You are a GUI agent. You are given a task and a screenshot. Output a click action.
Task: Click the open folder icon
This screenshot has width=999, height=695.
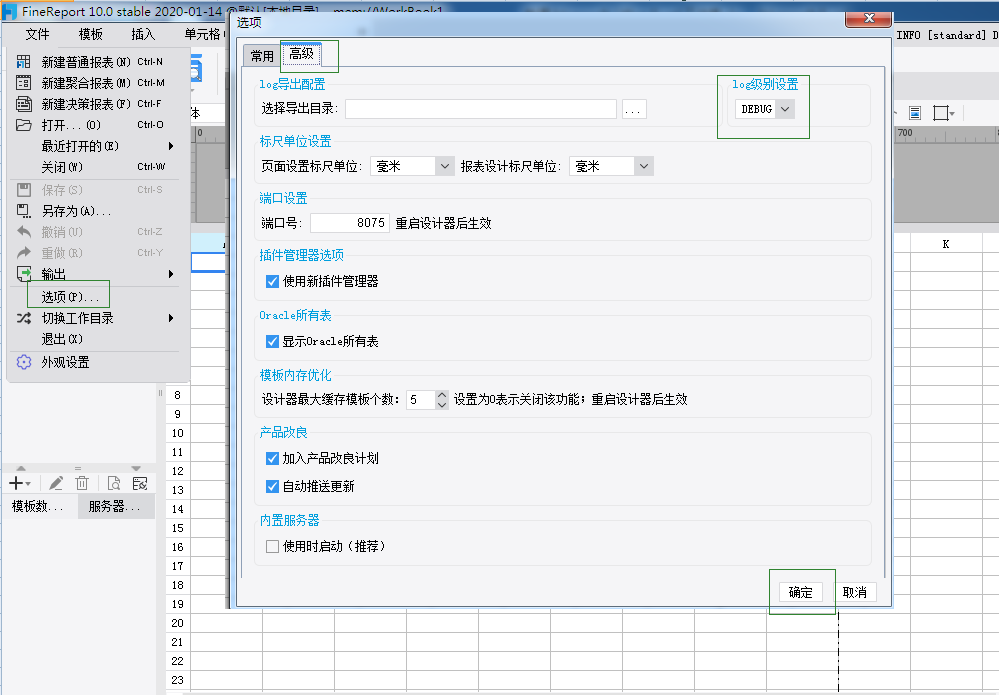(x=24, y=125)
